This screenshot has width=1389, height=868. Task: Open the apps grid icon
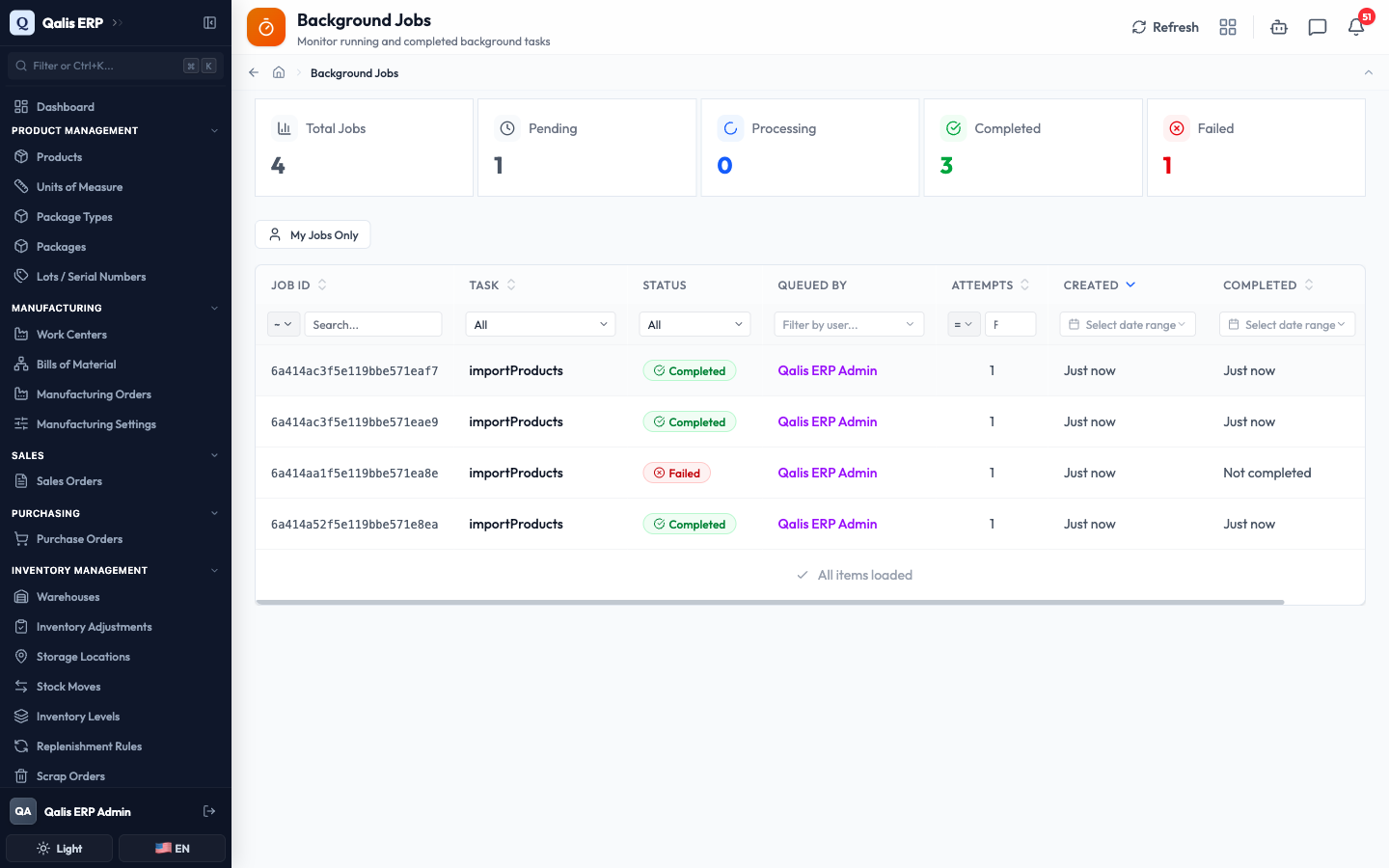click(1228, 27)
